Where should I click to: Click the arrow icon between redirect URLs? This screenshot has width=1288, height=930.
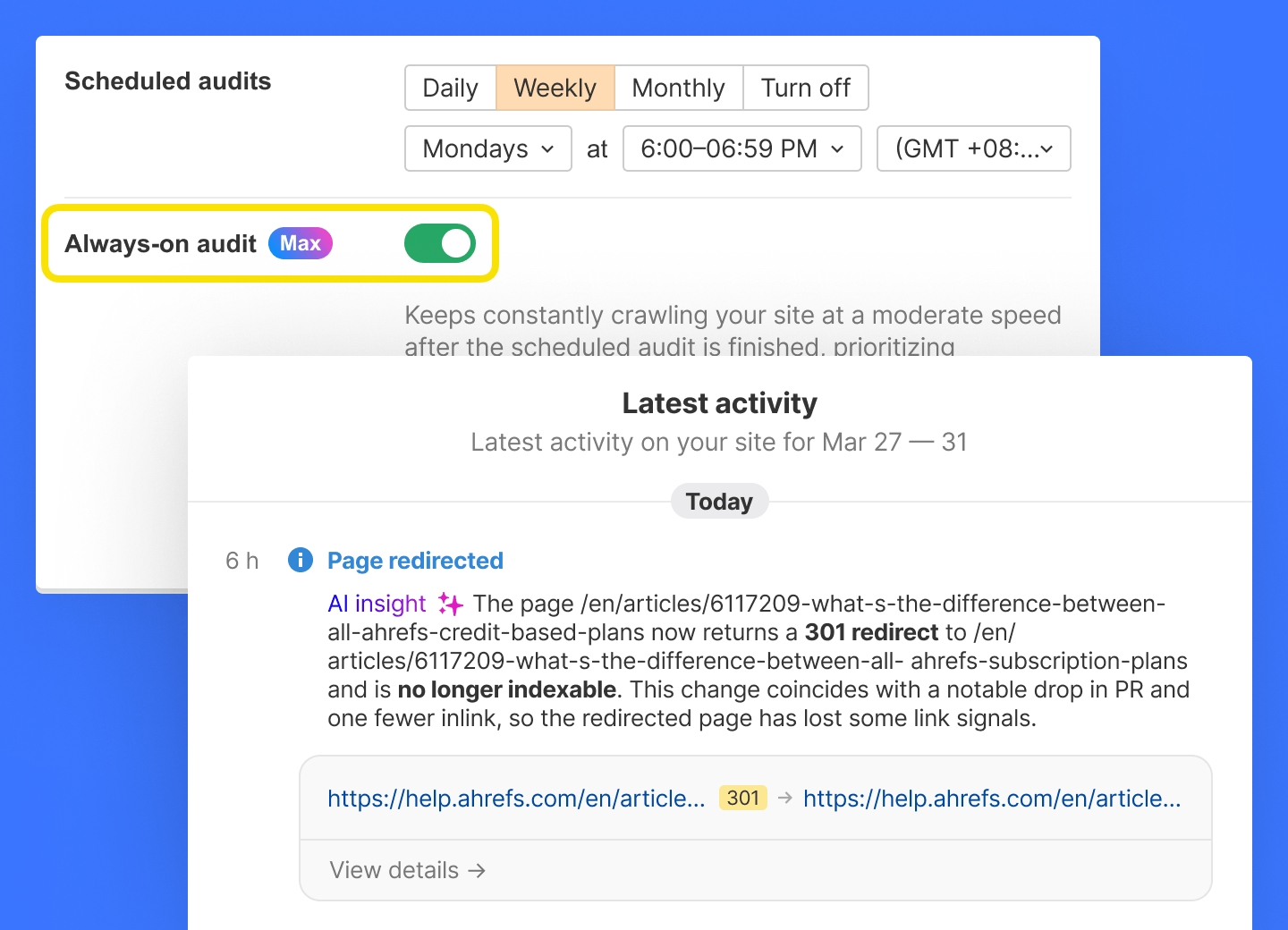pyautogui.click(x=785, y=798)
